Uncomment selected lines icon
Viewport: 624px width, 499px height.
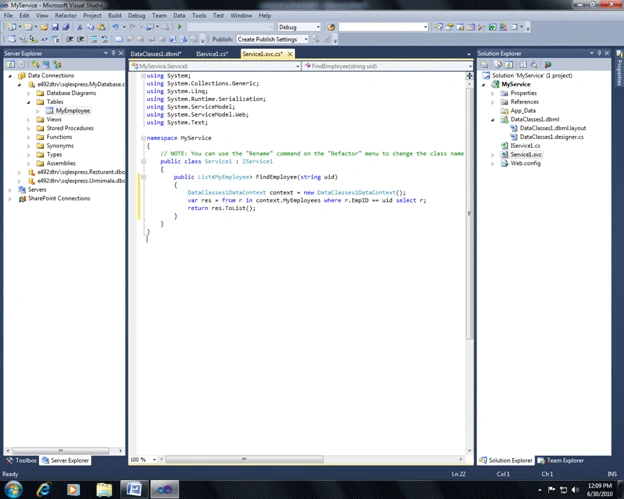[105, 39]
